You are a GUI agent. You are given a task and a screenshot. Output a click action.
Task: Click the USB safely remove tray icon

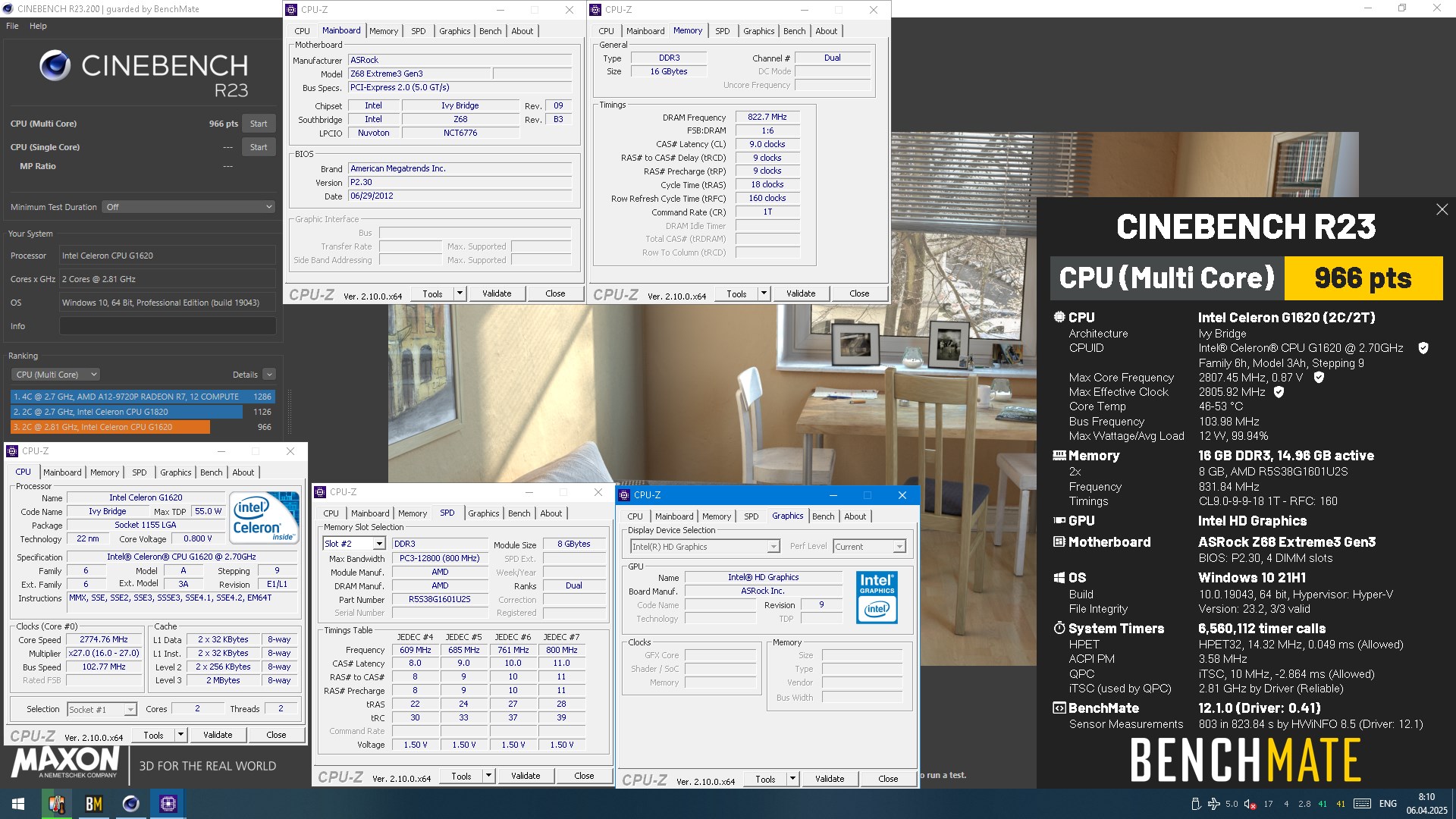(x=1196, y=804)
